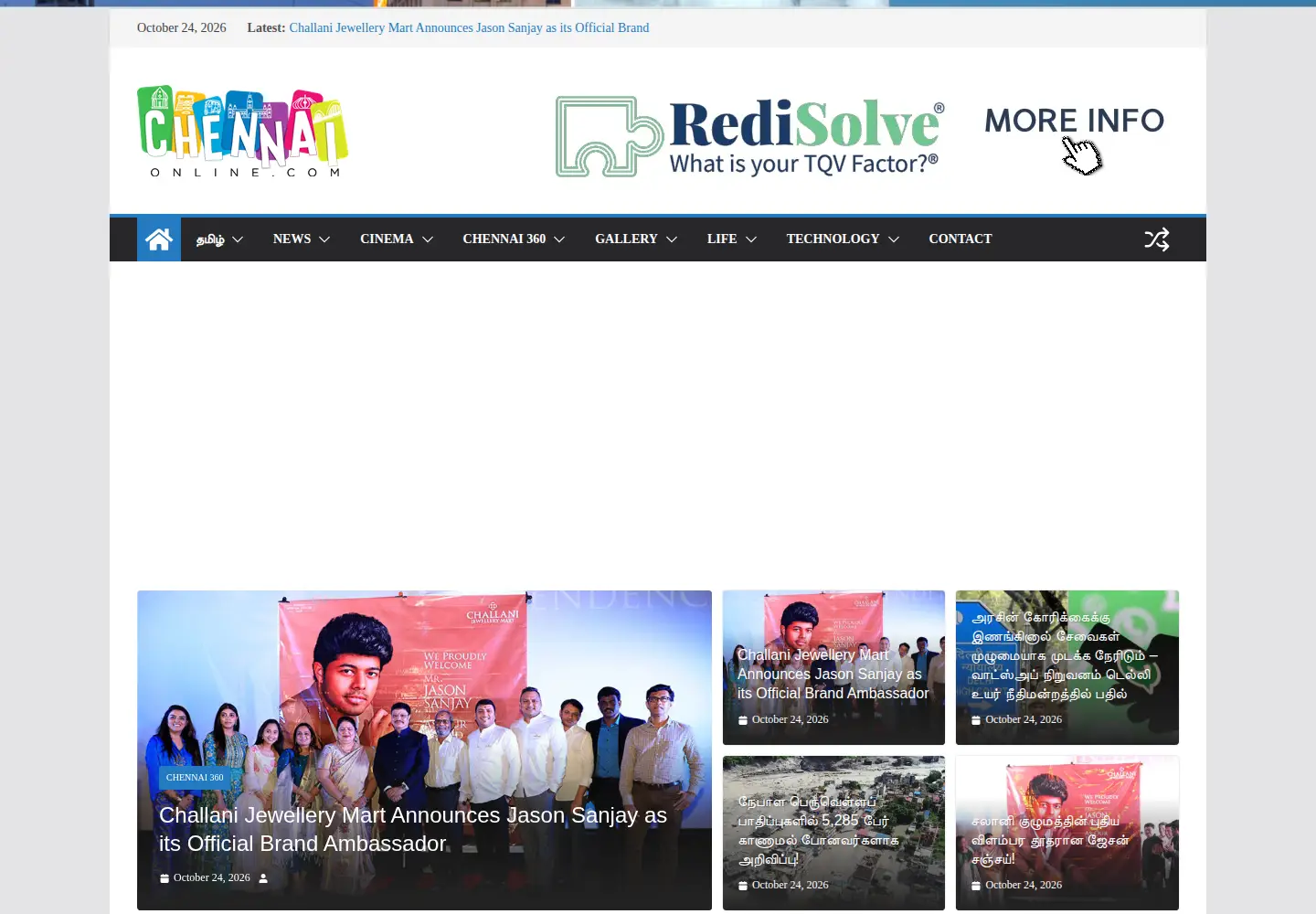
Task: Click the Chennai 360 category tag
Action: [x=195, y=778]
